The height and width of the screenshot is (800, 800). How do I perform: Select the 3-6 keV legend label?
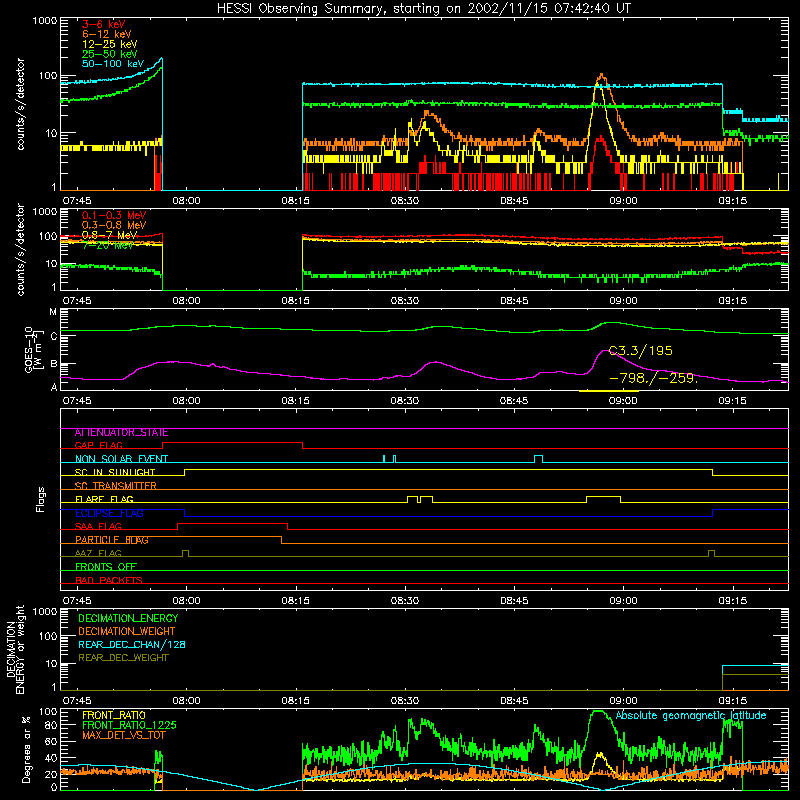[x=104, y=24]
